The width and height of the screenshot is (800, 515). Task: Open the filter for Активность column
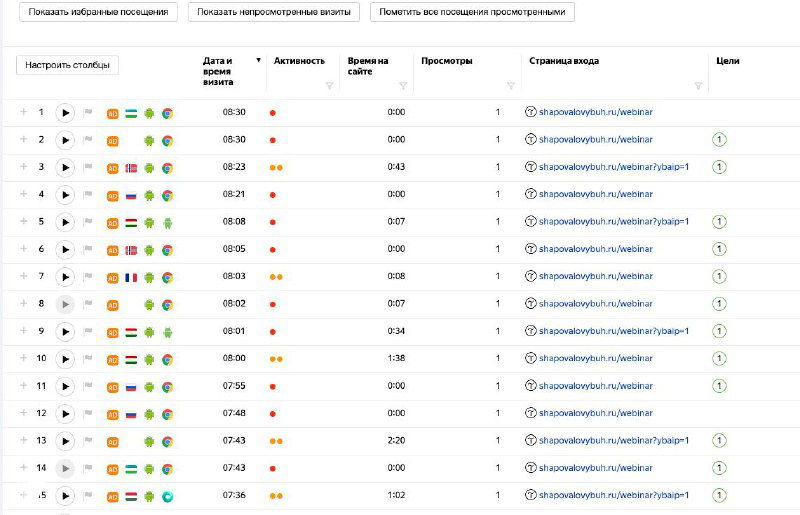[x=329, y=86]
